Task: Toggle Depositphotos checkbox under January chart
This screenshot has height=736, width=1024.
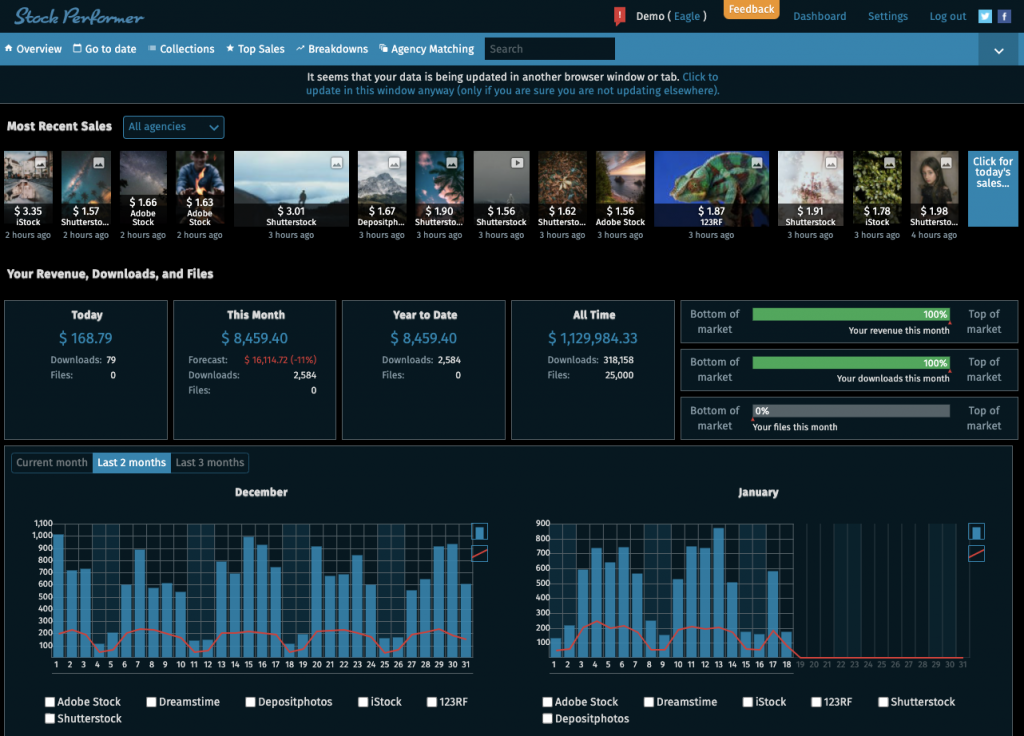Action: 547,718
